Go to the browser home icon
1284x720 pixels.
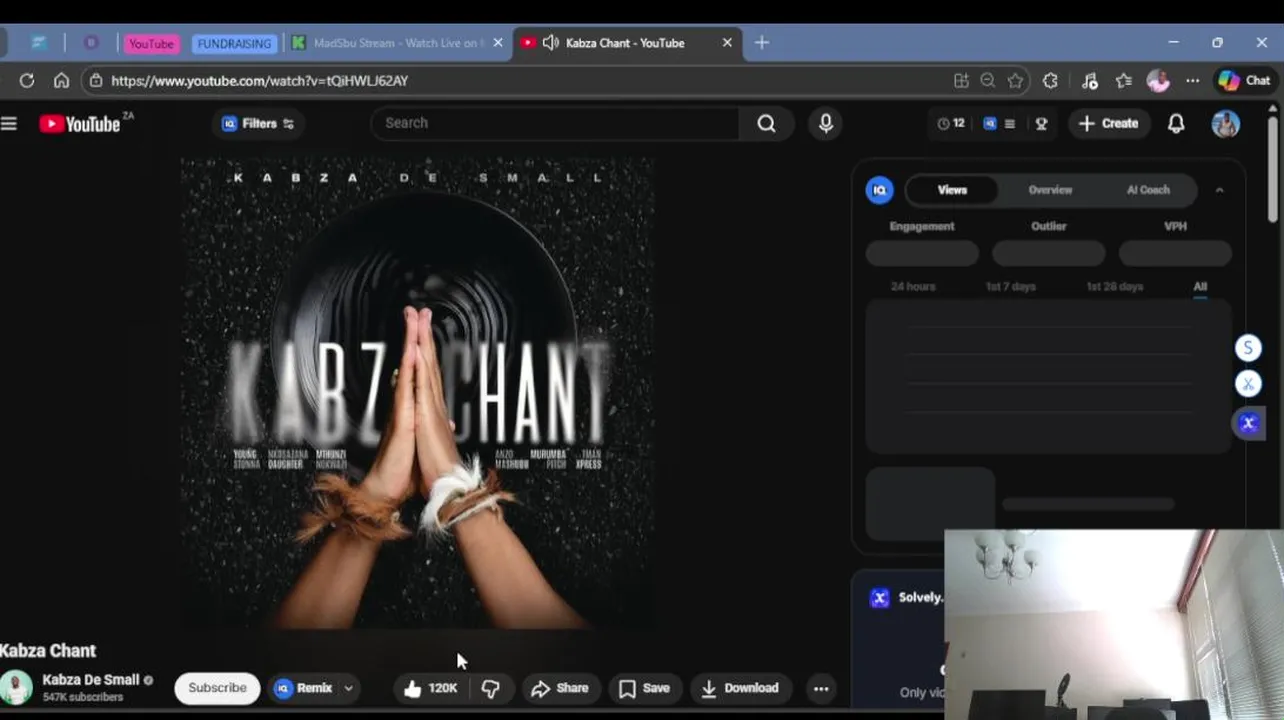(61, 80)
